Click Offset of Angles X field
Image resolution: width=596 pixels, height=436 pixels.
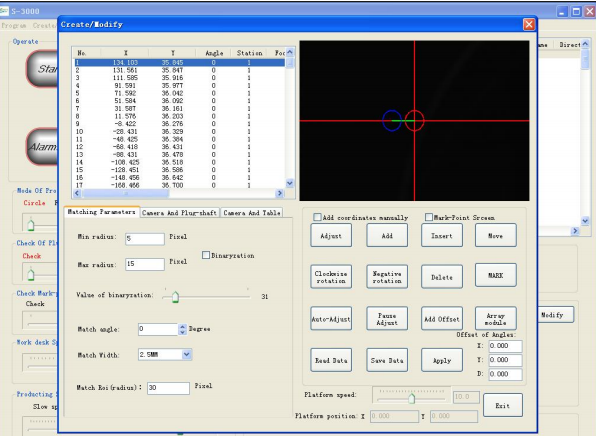[505, 346]
